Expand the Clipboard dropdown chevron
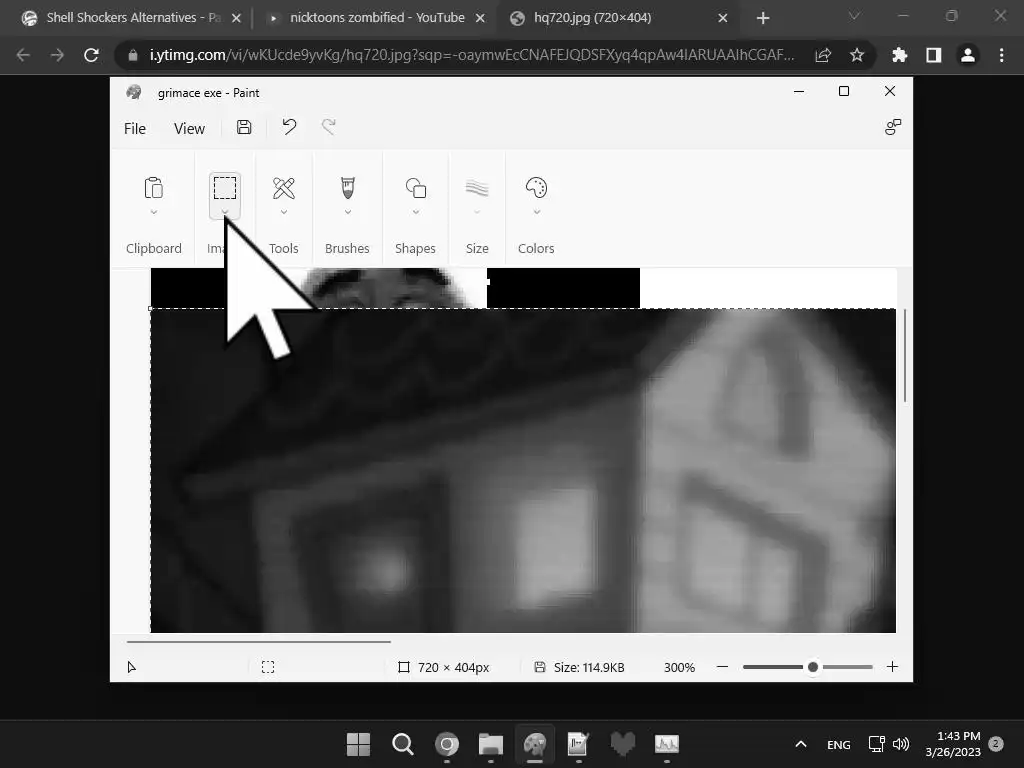Viewport: 1024px width, 768px height. [153, 212]
